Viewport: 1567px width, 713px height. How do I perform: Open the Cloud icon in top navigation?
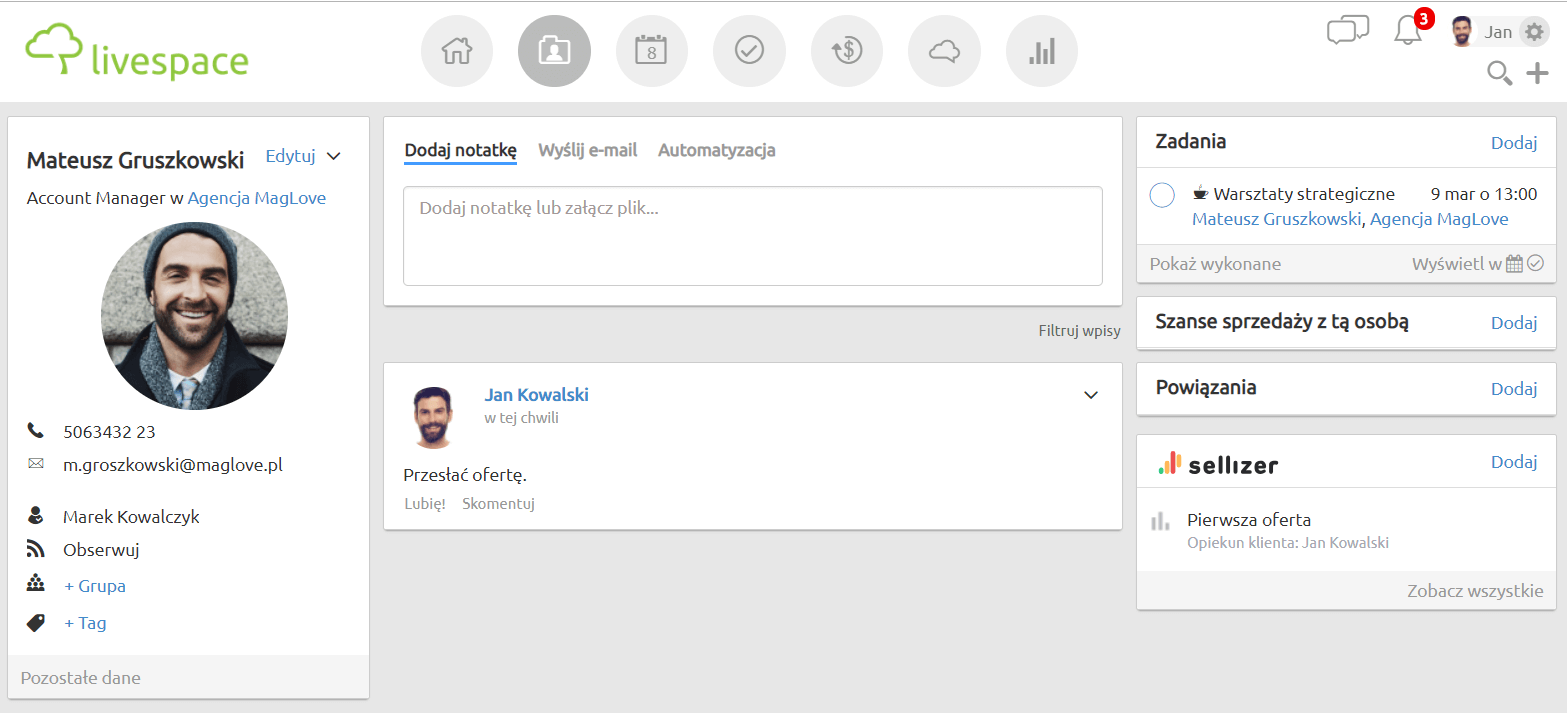pos(944,51)
